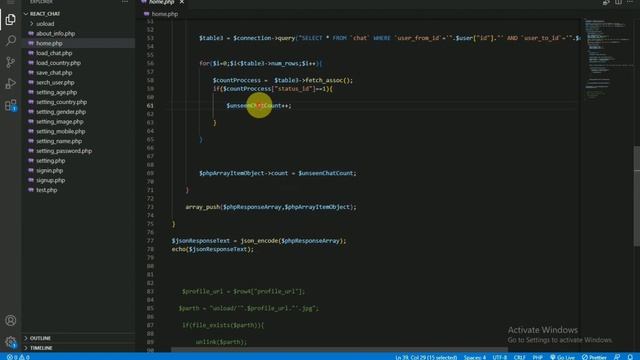Open serch_user.php file
The width and height of the screenshot is (640, 360).
point(55,82)
